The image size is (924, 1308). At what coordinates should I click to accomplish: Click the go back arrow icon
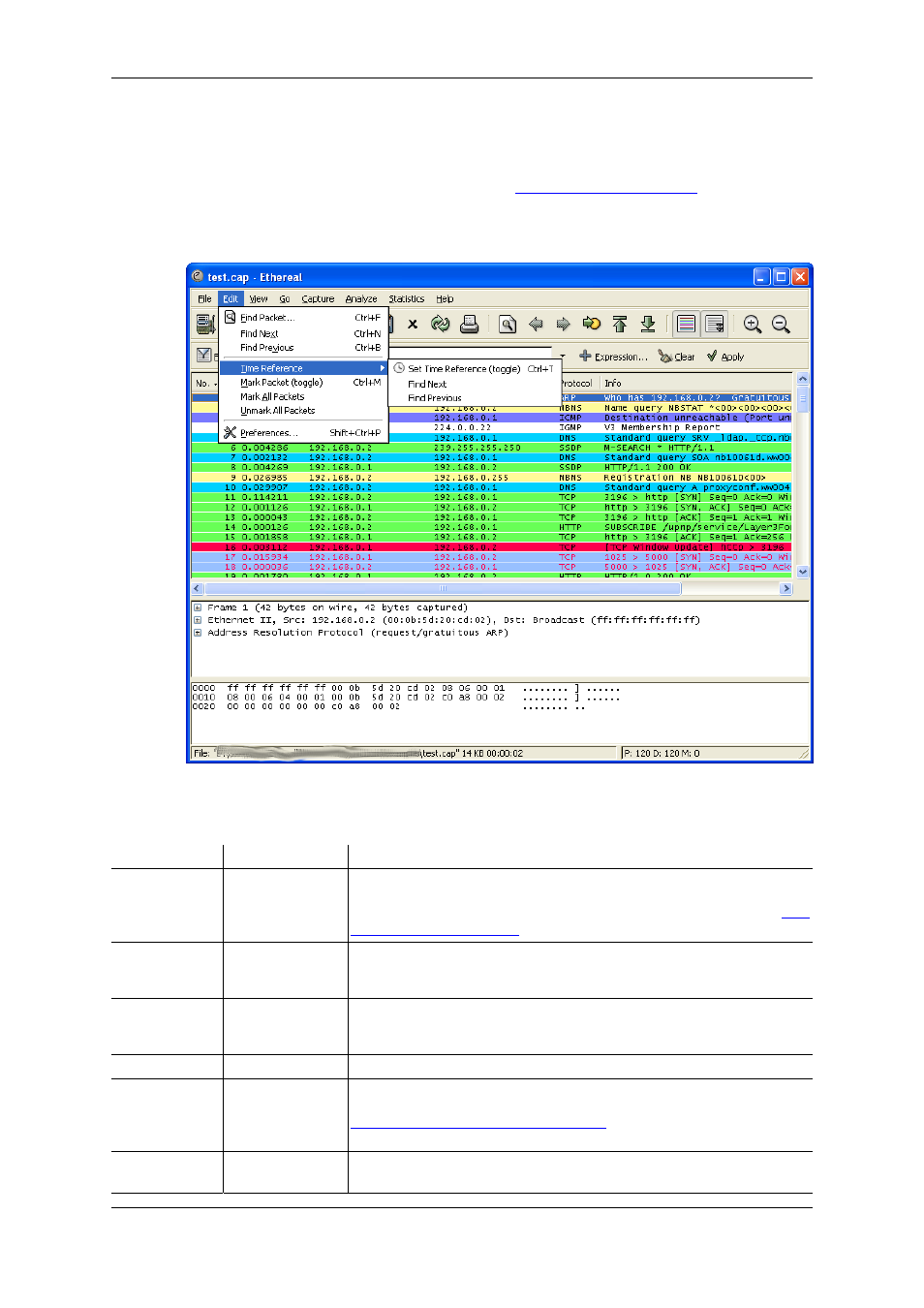click(x=536, y=325)
